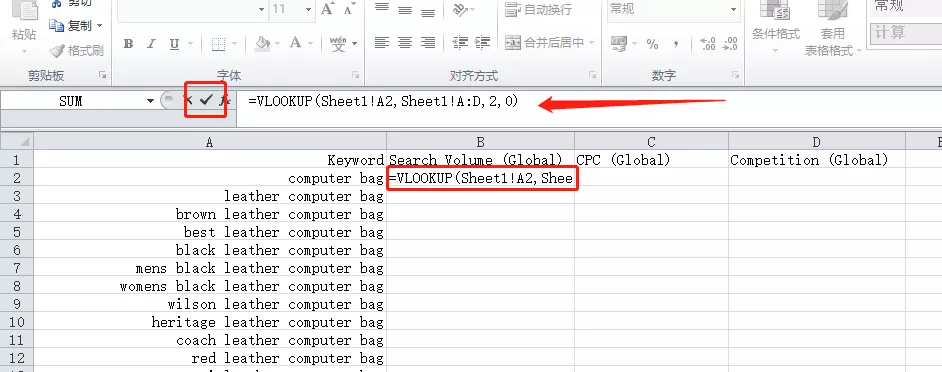The image size is (942, 372).
Task: Click Merge and Center (合并后居中)
Action: [545, 42]
